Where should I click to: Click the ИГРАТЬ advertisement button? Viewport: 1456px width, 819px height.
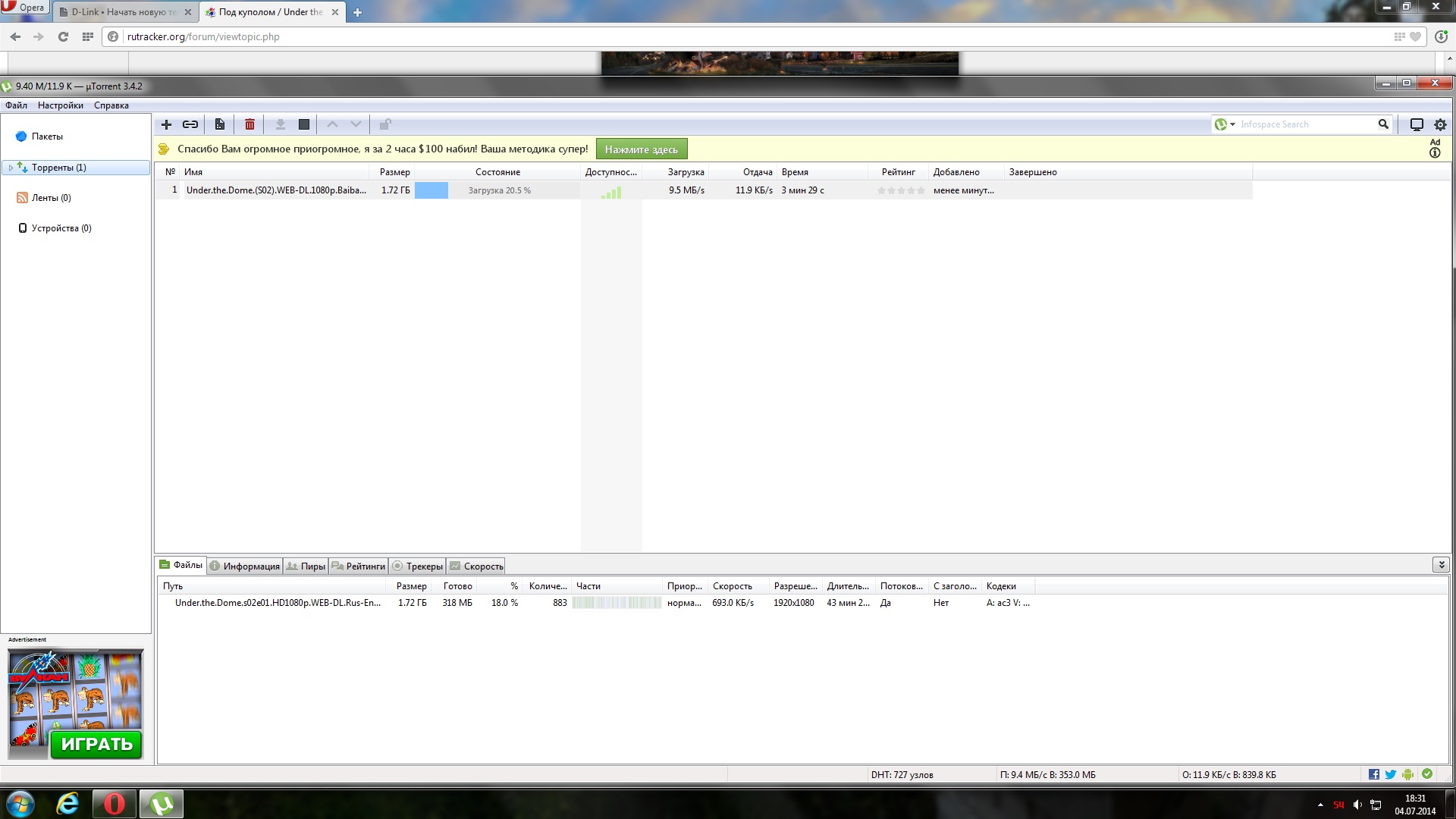[96, 744]
